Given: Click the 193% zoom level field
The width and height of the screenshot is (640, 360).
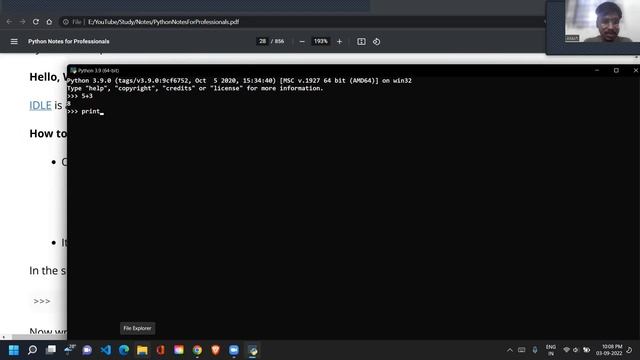Looking at the screenshot, I should tap(320, 41).
